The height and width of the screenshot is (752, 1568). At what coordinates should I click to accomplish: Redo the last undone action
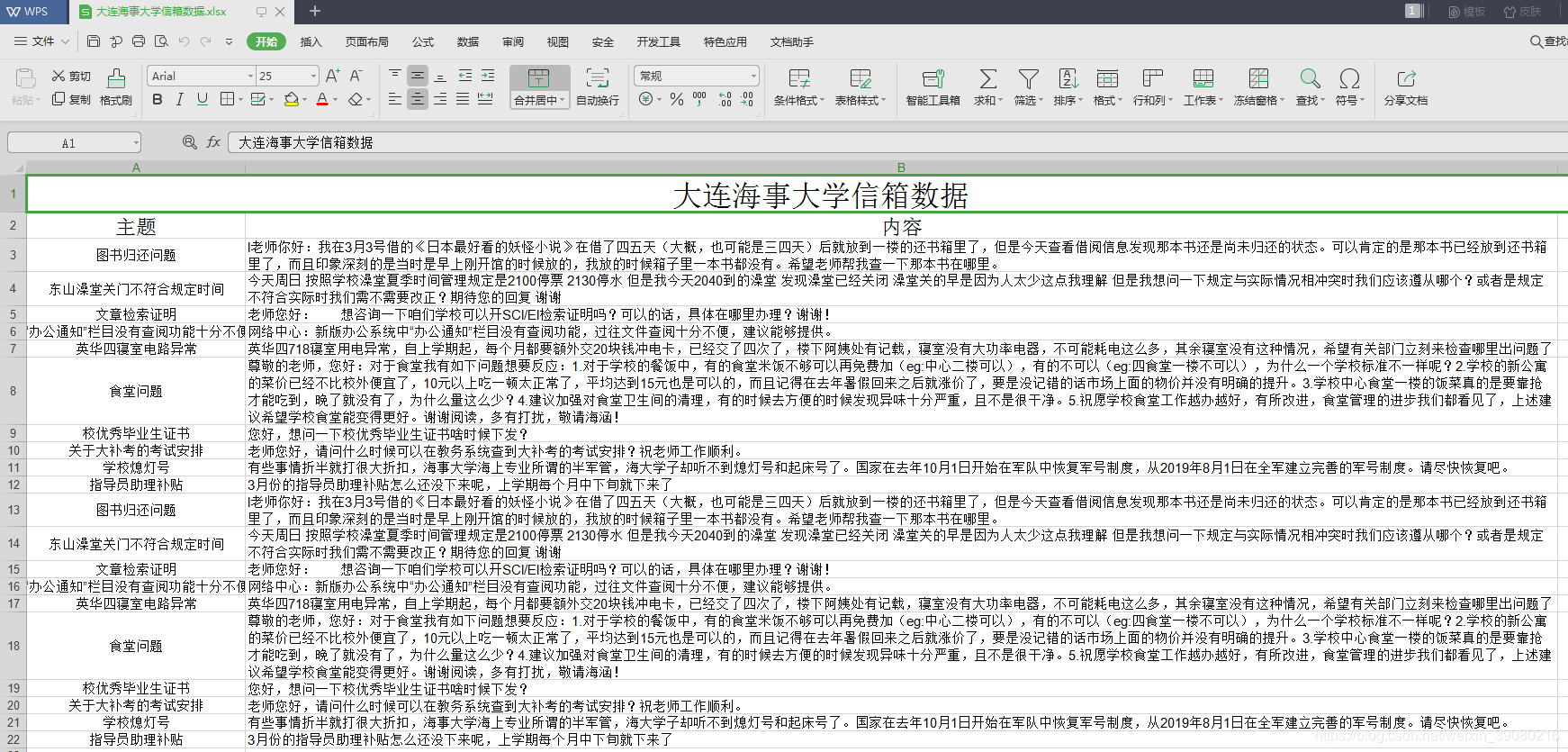pyautogui.click(x=206, y=41)
